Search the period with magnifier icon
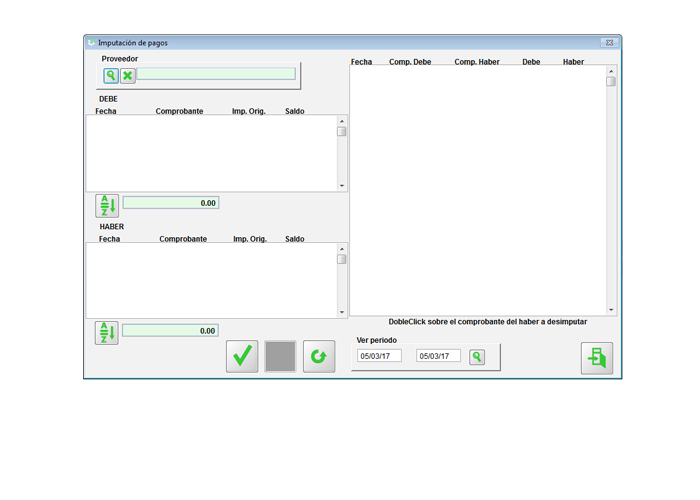The image size is (700, 500). click(x=477, y=357)
